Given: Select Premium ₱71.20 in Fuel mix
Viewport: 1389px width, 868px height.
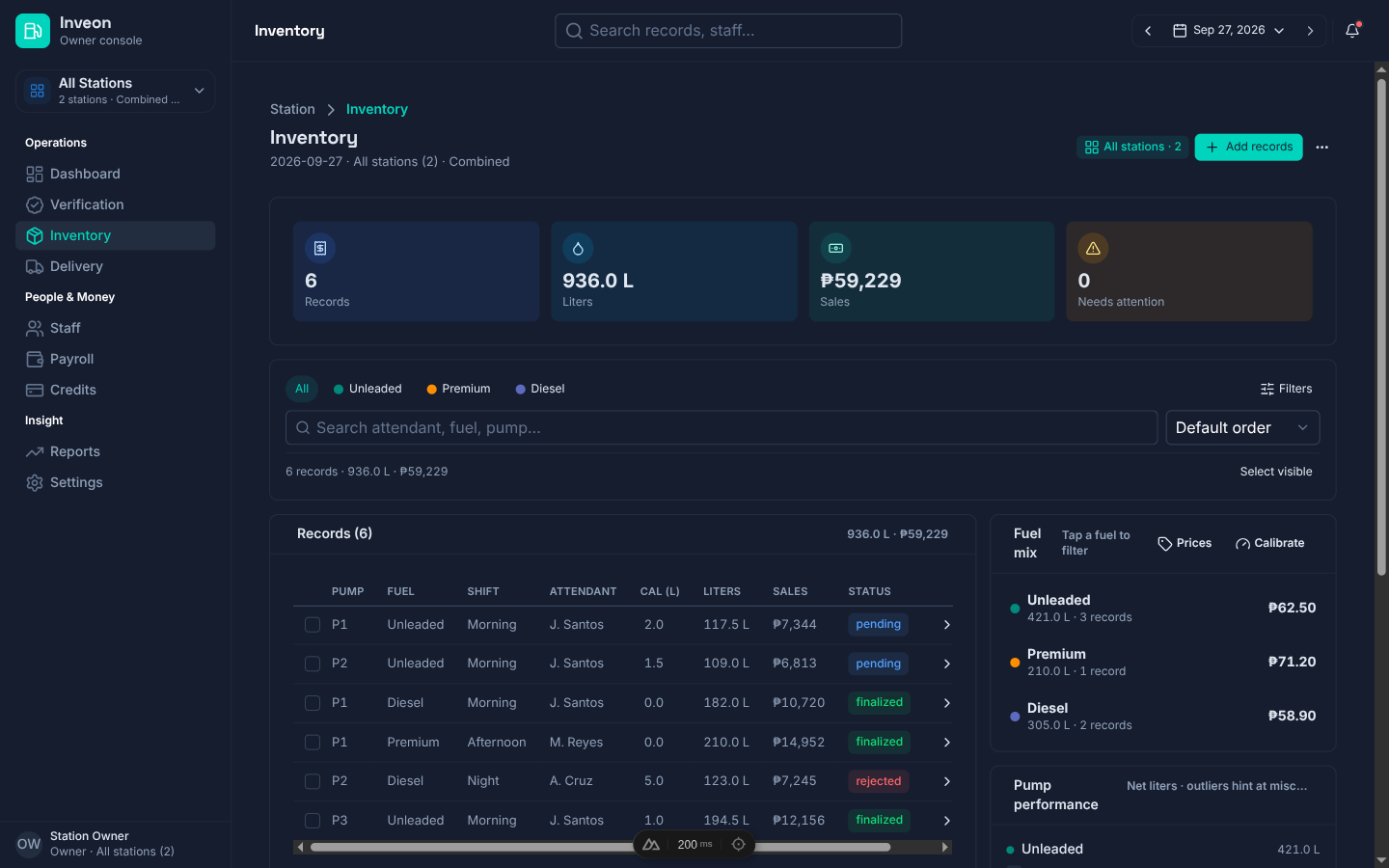Looking at the screenshot, I should pyautogui.click(x=1162, y=662).
